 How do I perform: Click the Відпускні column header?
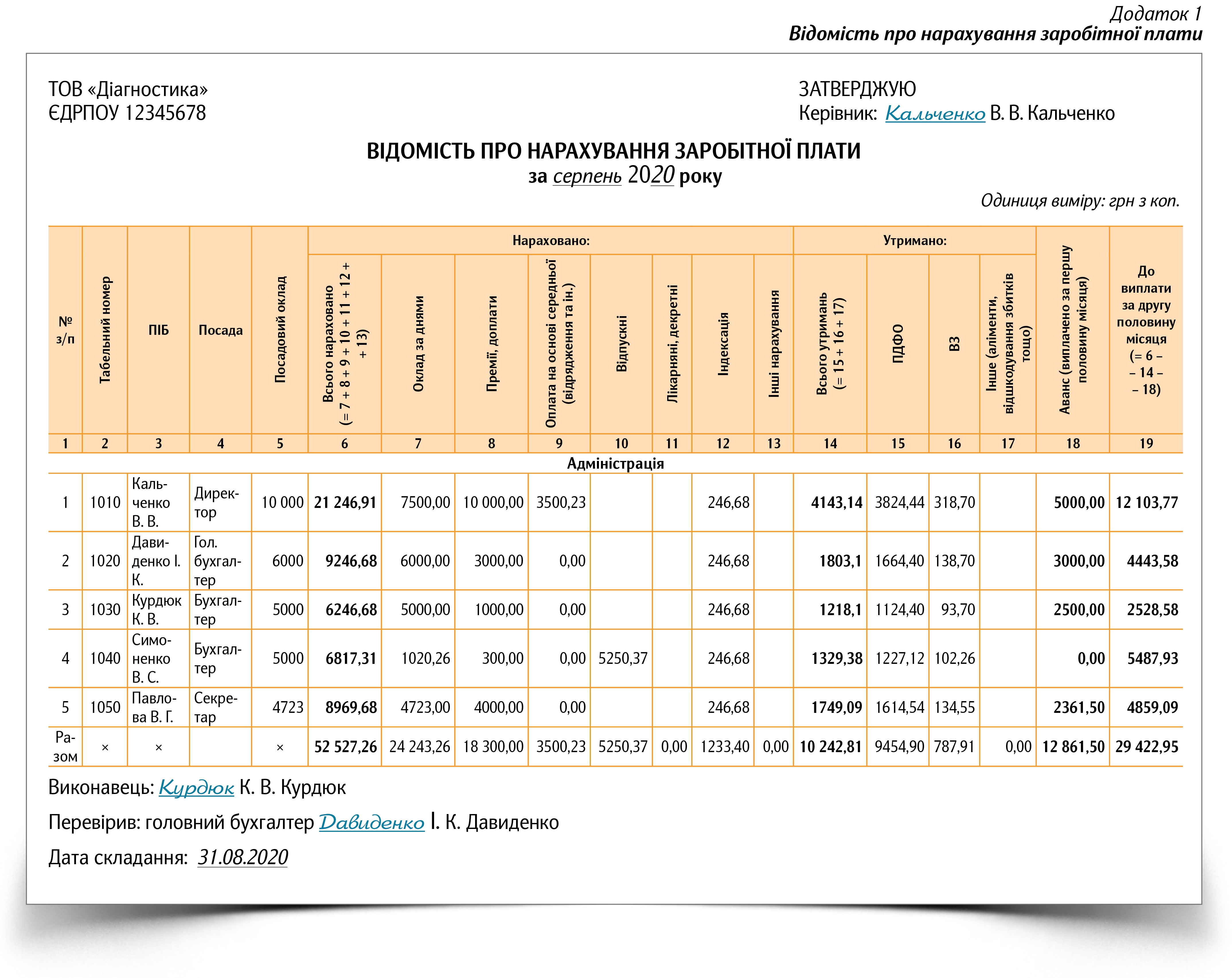pyautogui.click(x=621, y=344)
